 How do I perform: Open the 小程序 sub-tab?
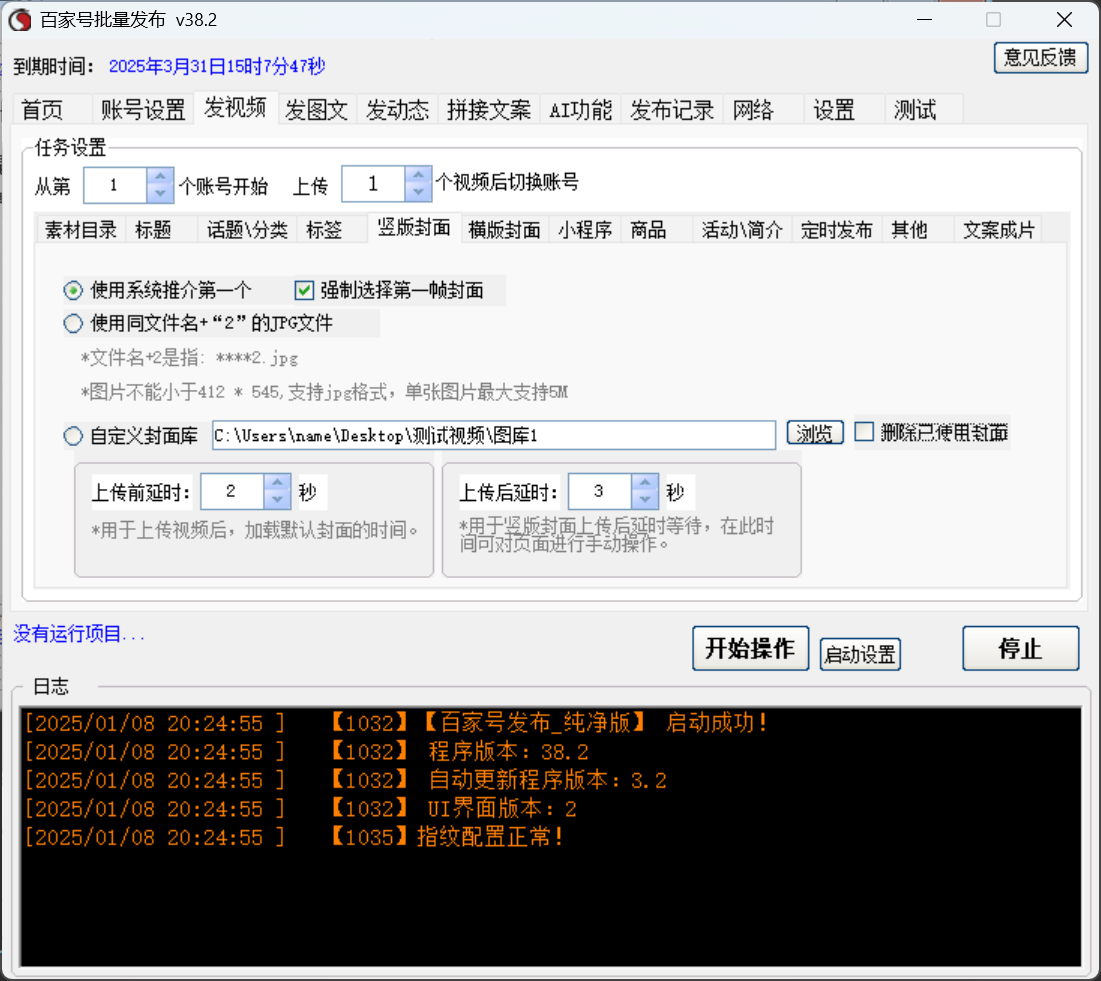(585, 230)
